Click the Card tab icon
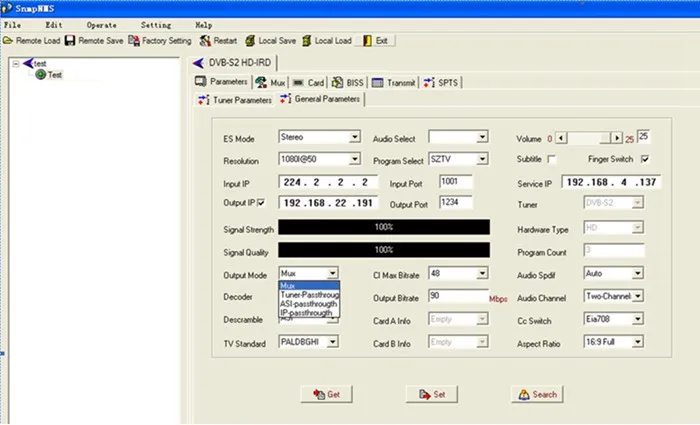Image resolution: width=700 pixels, height=425 pixels. [298, 83]
